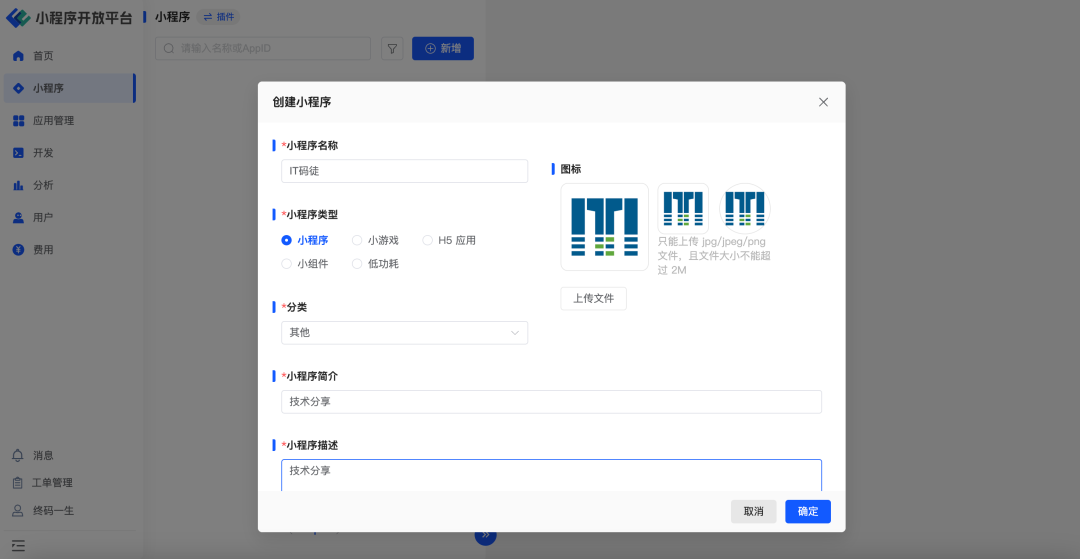Click the 开发 terminal icon
The height and width of the screenshot is (559, 1080).
point(18,153)
